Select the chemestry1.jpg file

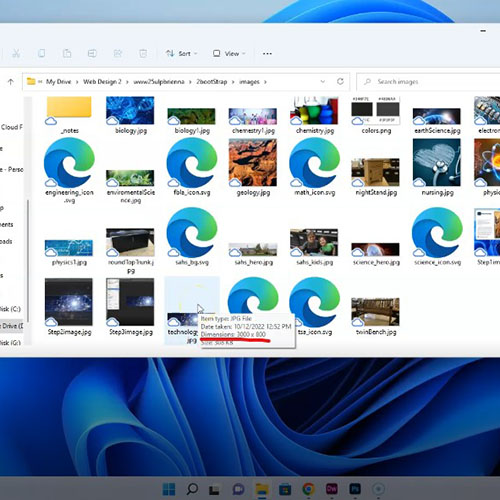(253, 120)
